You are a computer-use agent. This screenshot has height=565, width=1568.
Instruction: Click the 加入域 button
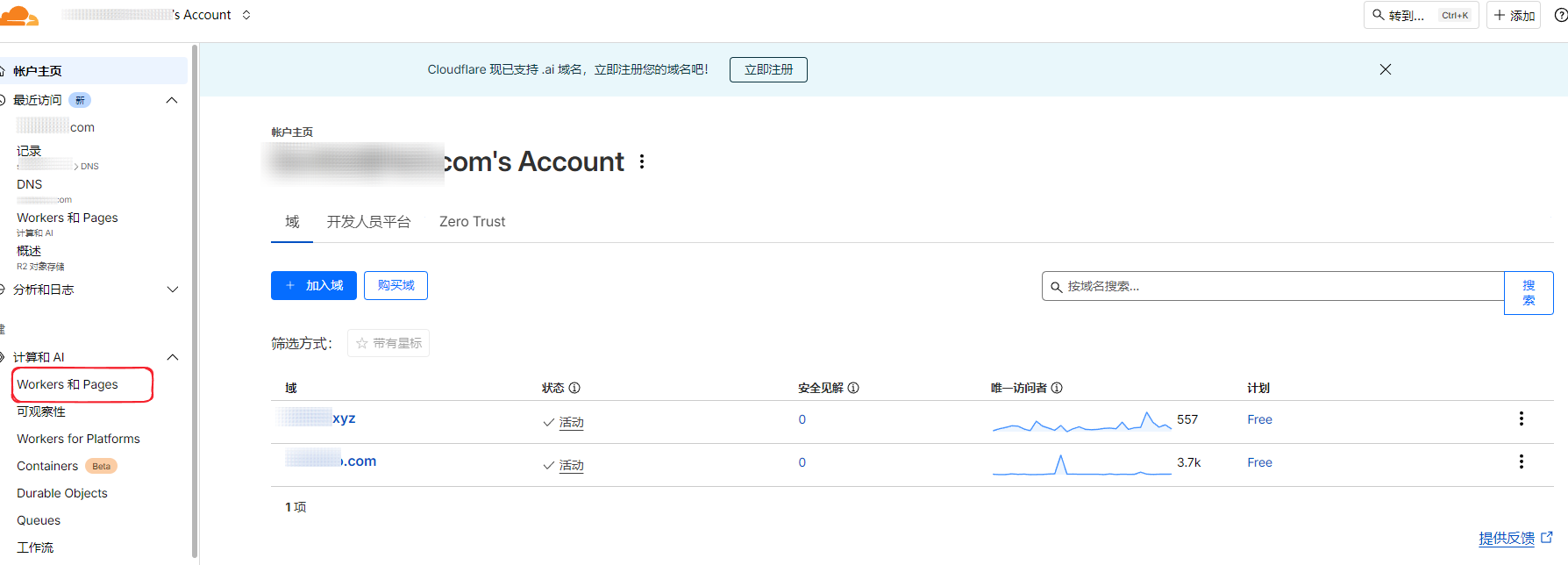tap(314, 286)
